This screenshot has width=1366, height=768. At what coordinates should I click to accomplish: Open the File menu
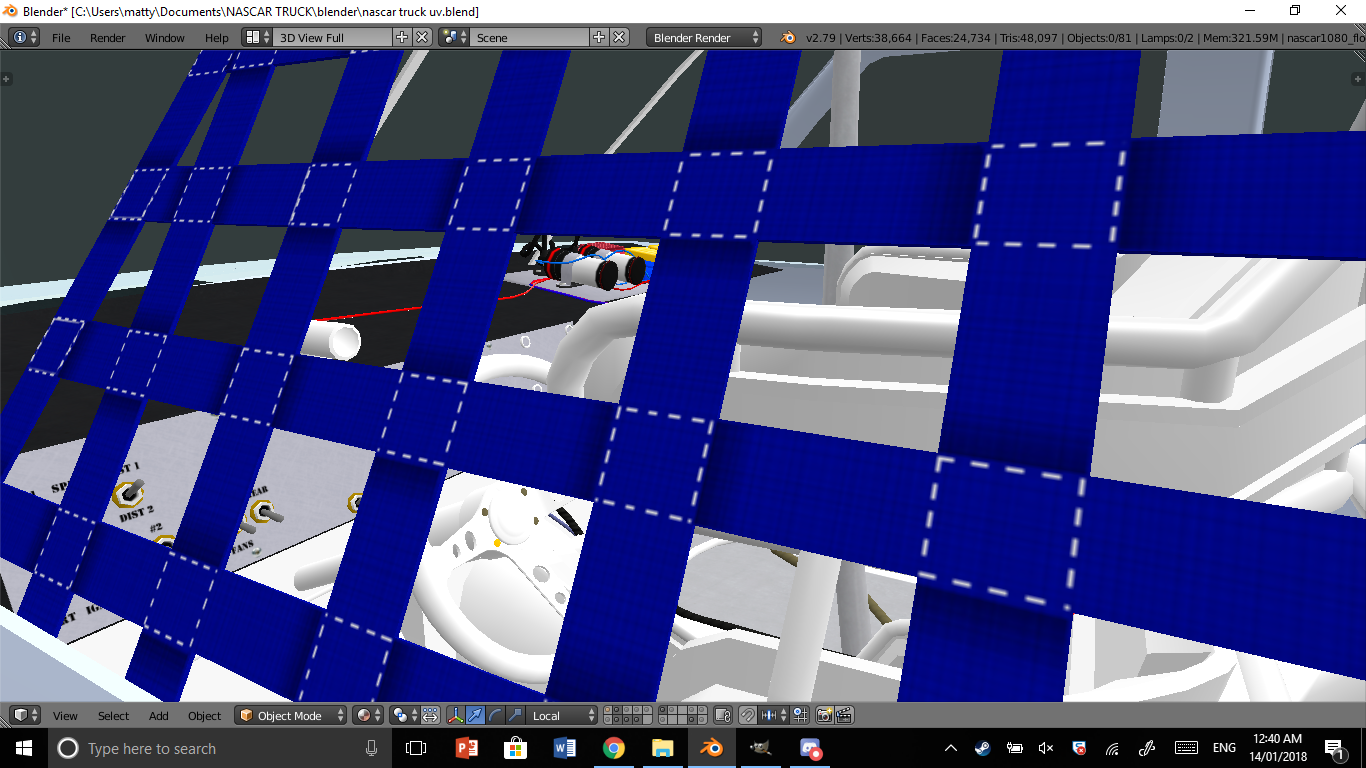[61, 38]
